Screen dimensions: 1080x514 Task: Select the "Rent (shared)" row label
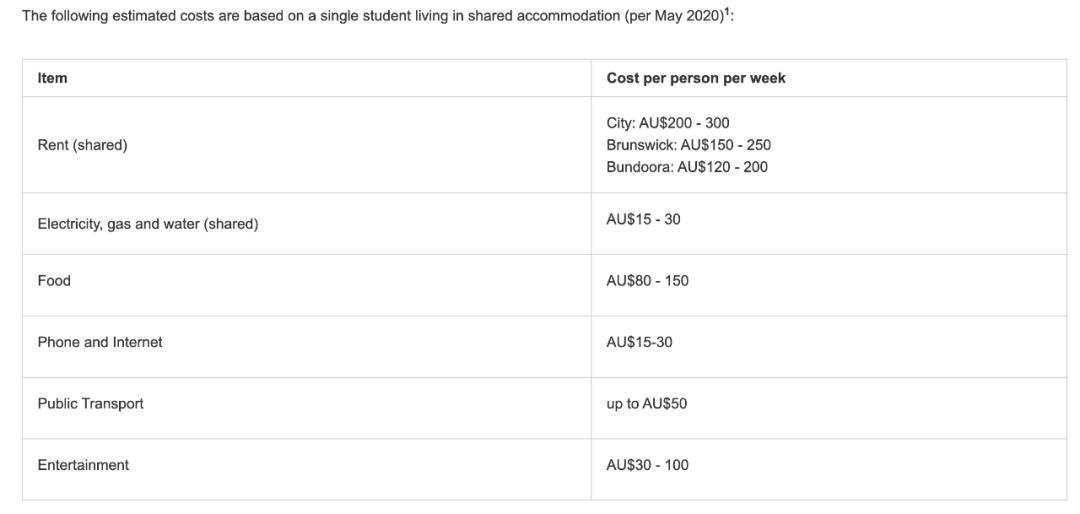click(82, 145)
